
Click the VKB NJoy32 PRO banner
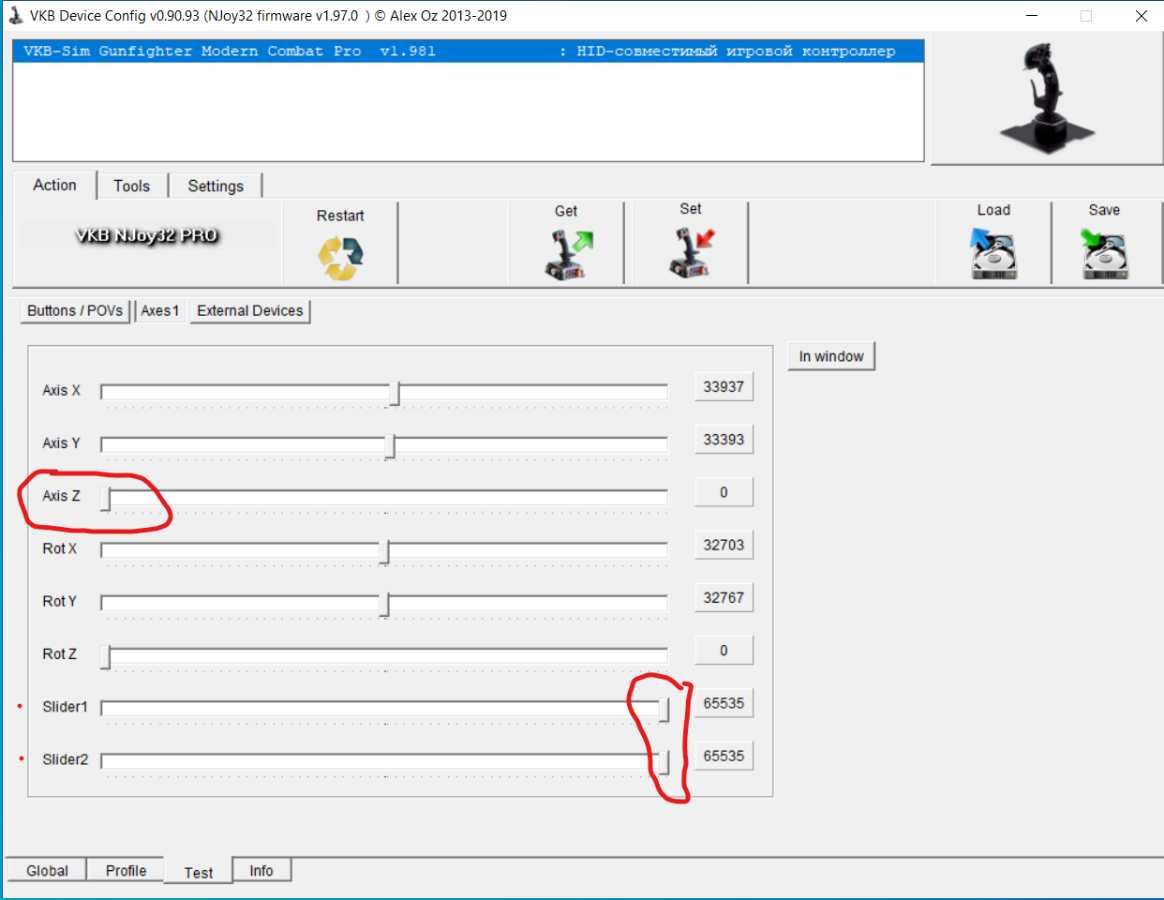tap(147, 235)
